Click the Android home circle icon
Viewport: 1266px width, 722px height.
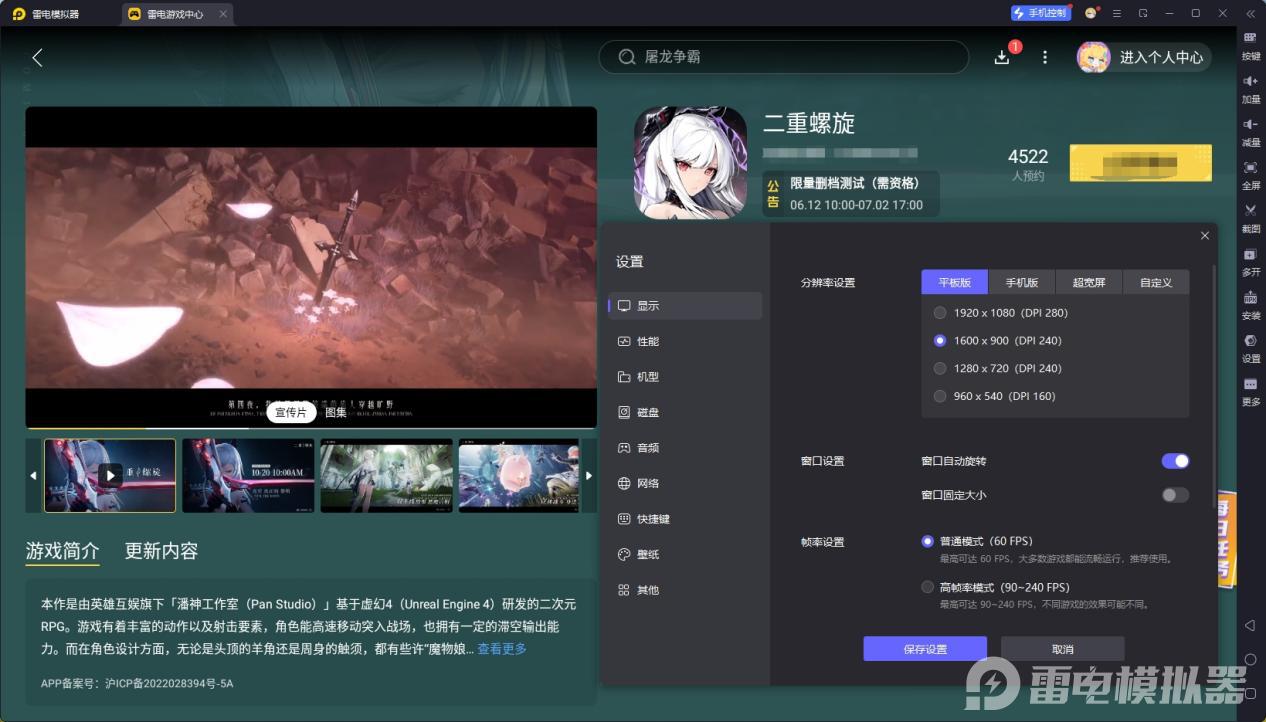tap(1250, 659)
